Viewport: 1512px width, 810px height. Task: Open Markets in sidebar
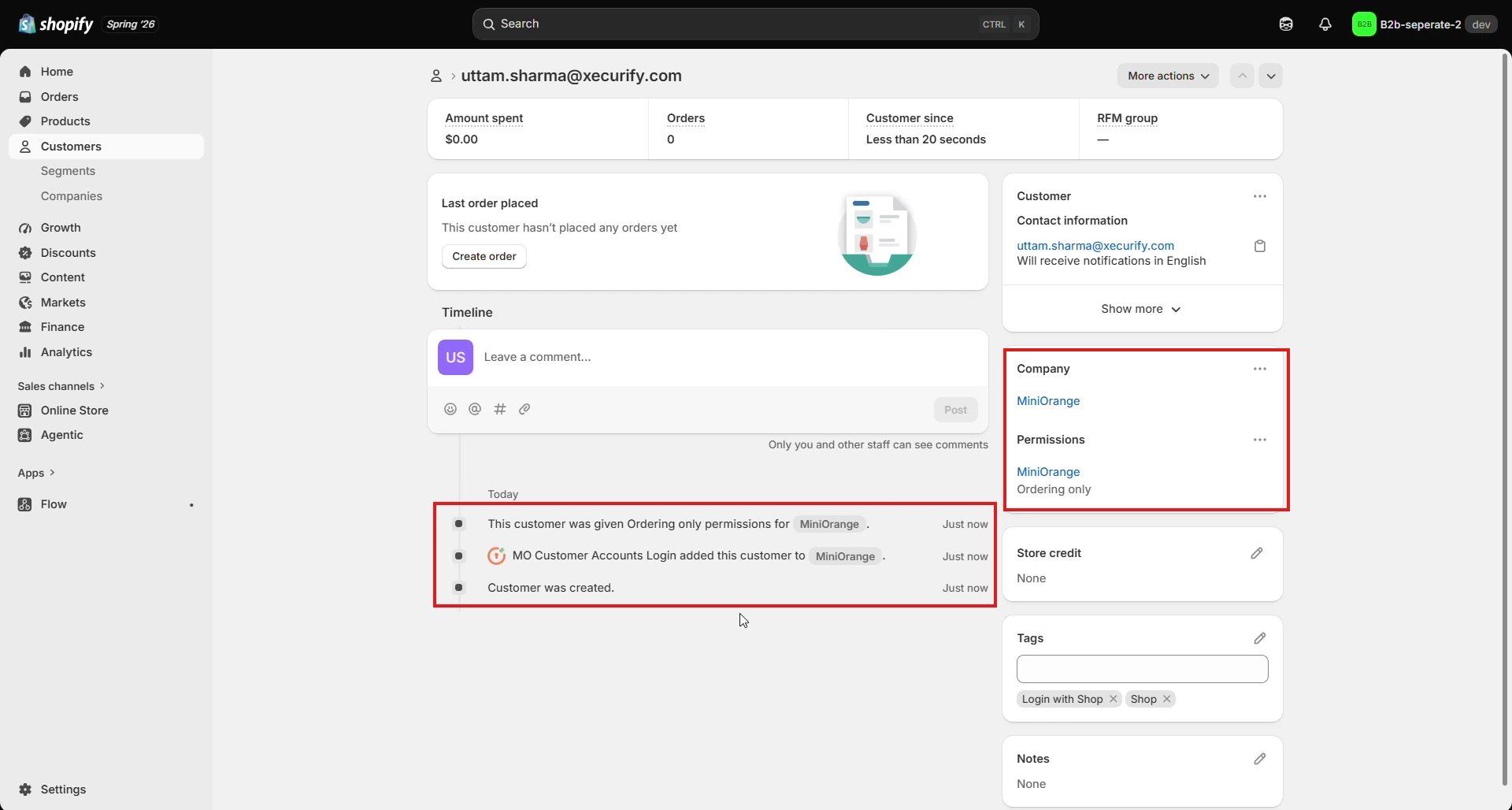coord(106,303)
